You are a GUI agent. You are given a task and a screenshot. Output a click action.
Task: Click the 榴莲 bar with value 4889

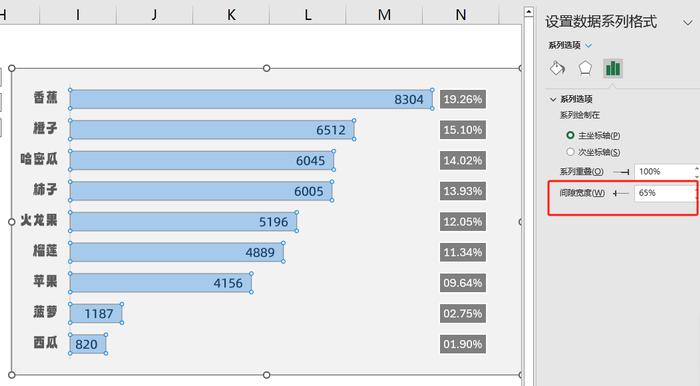tap(177, 253)
